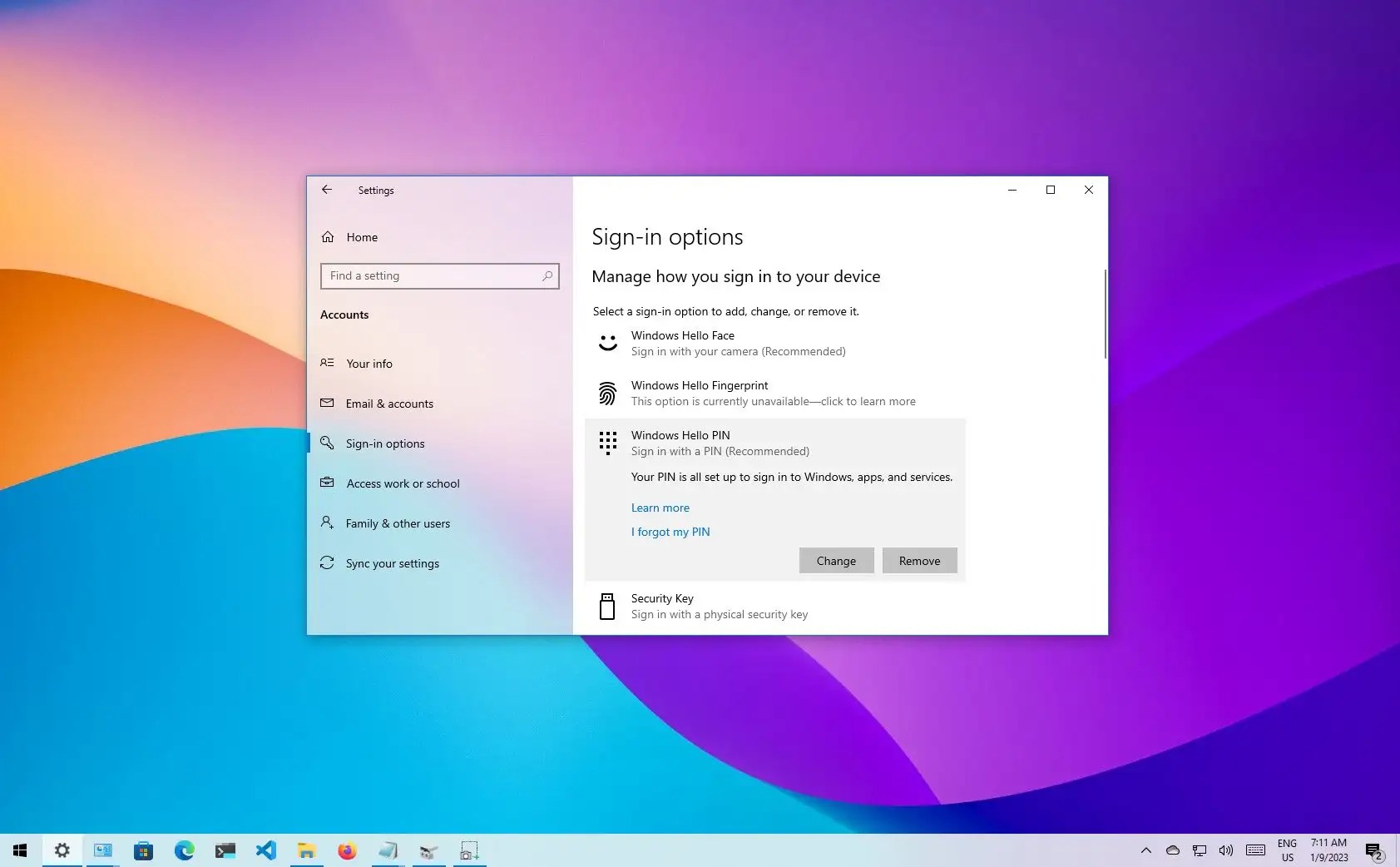
Task: Click the Windows Hello Fingerprint icon
Action: point(606,393)
